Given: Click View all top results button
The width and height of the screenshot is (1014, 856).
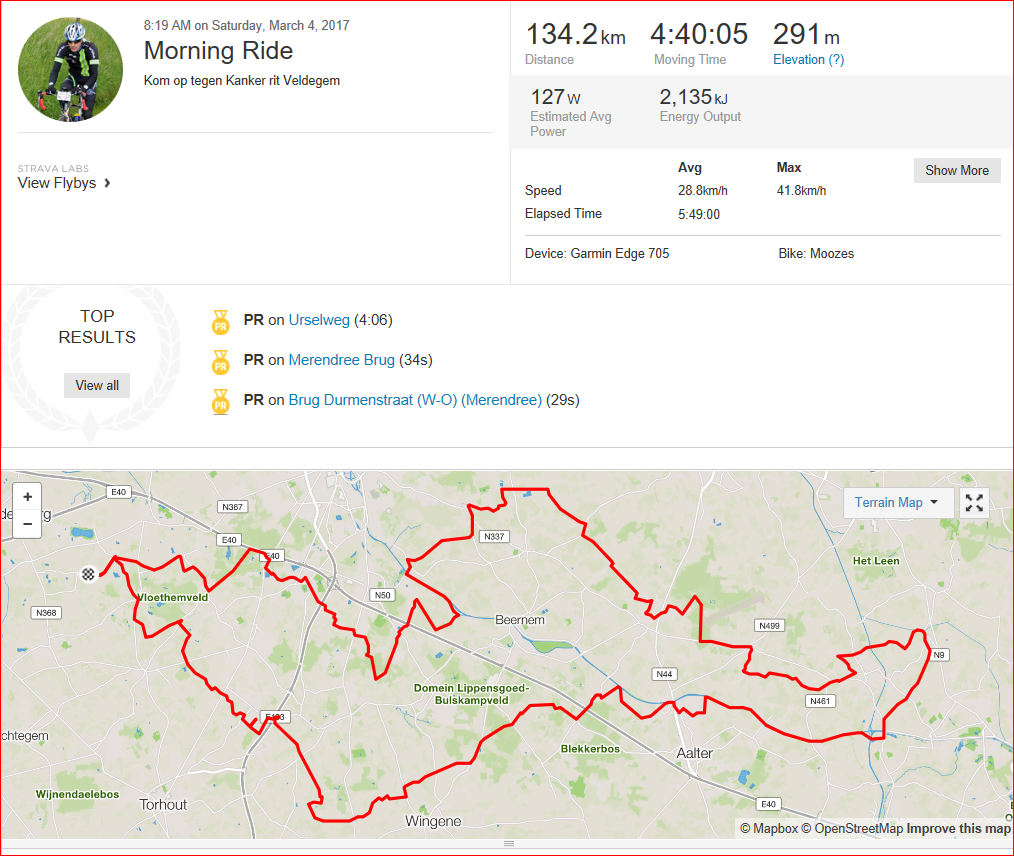Looking at the screenshot, I should pos(97,385).
